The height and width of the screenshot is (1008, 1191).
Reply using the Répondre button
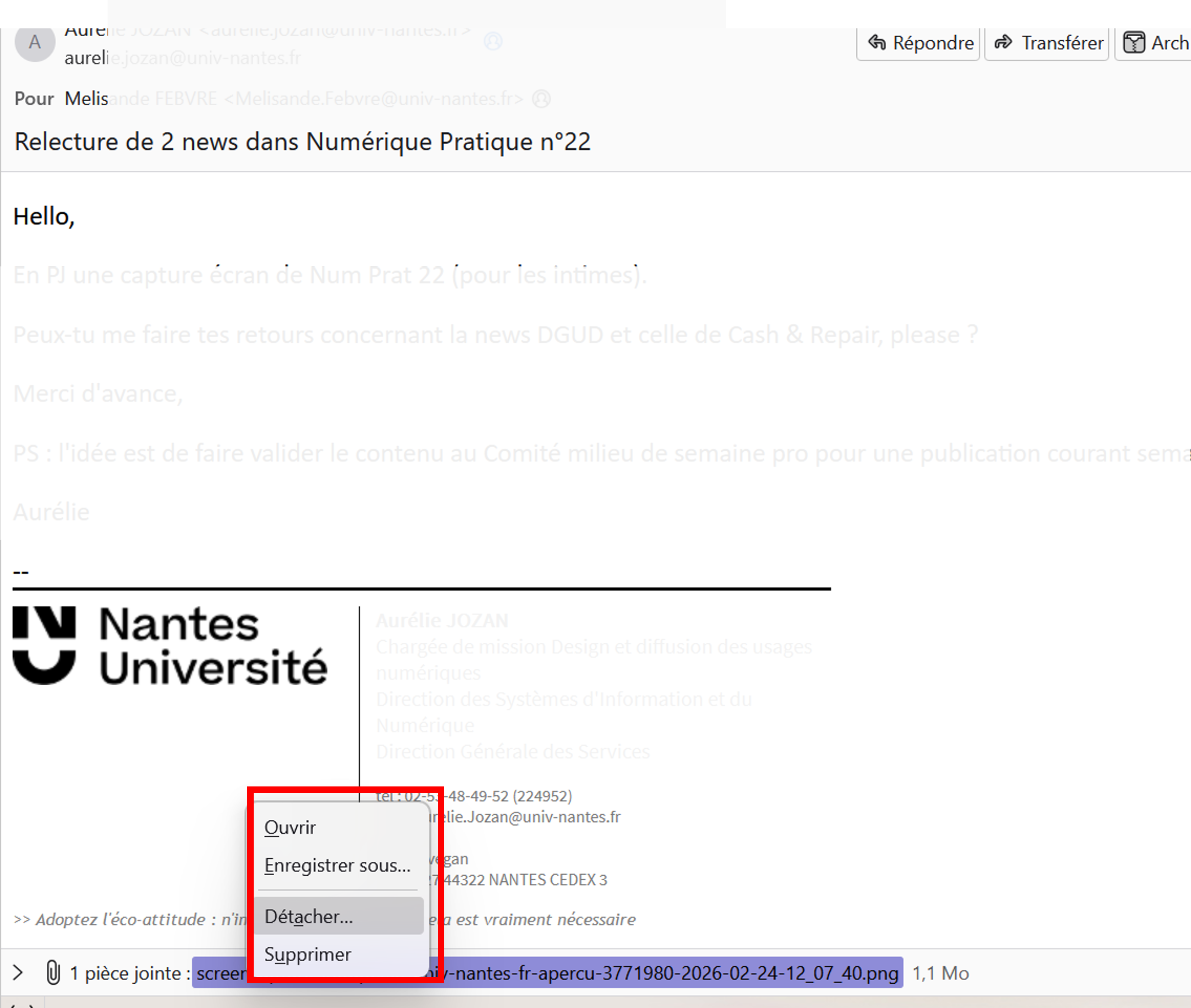(x=919, y=43)
